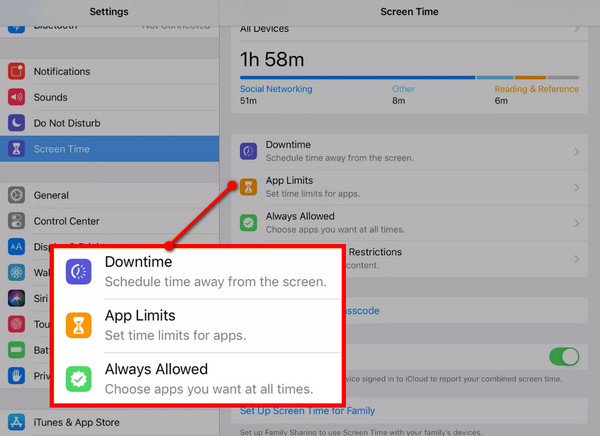Open Do Not Disturb moon icon
This screenshot has height=436, width=600.
16,123
